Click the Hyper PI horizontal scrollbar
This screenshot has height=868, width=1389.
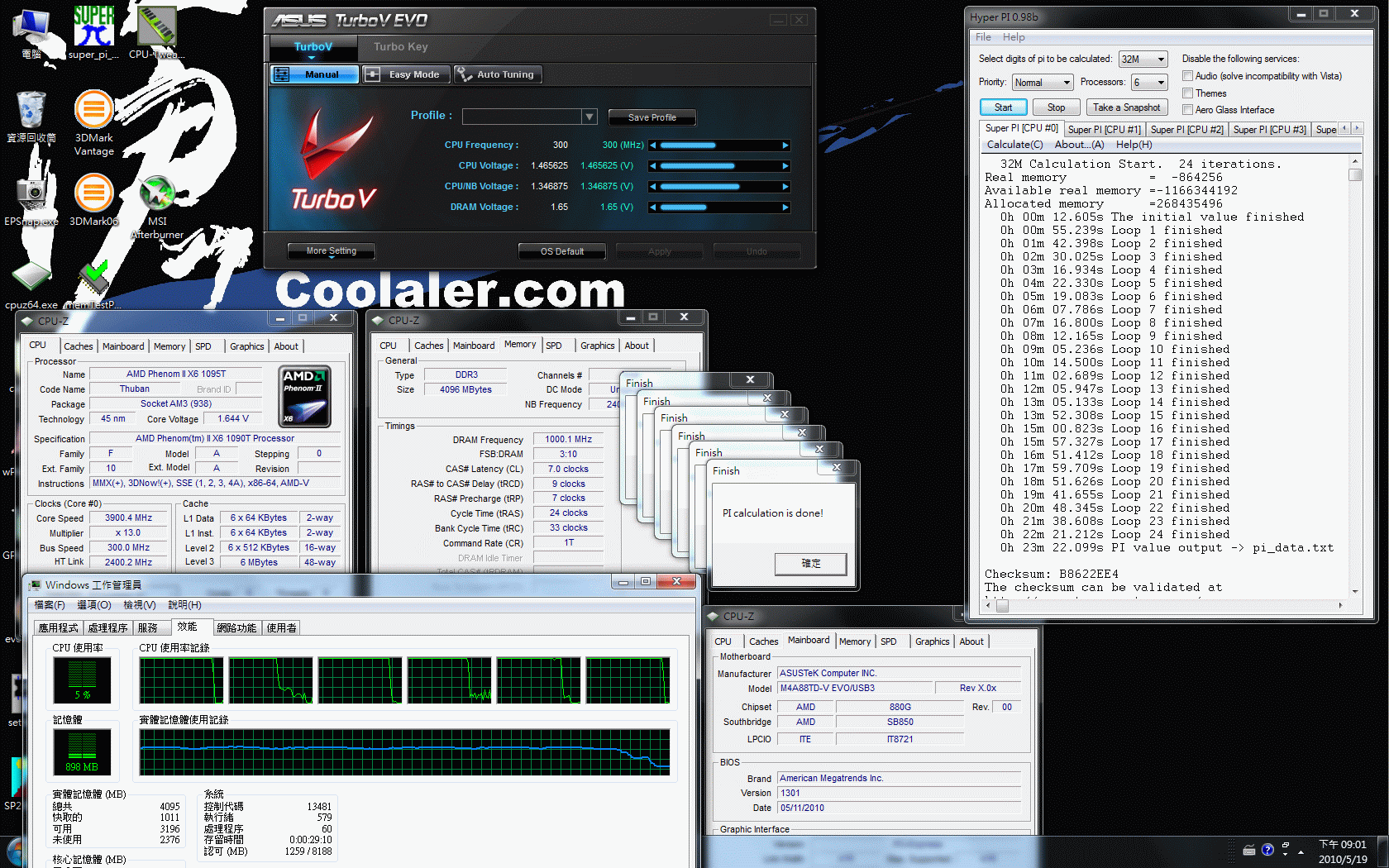coord(1164,606)
